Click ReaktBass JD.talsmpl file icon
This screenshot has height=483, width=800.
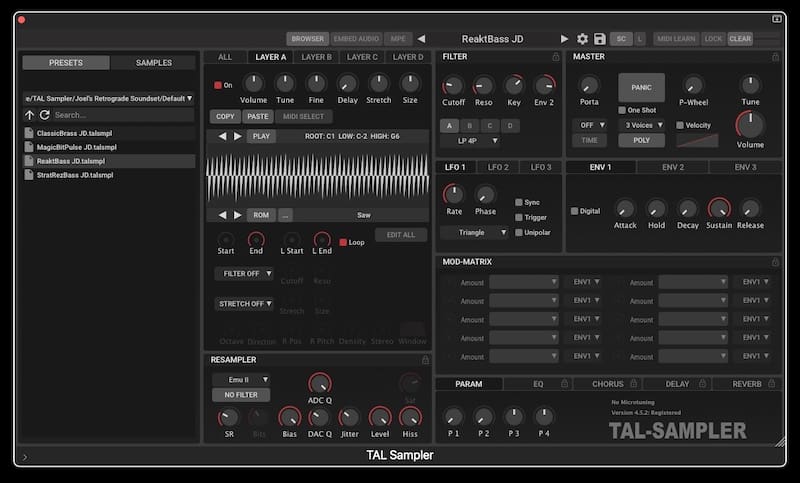pos(29,161)
